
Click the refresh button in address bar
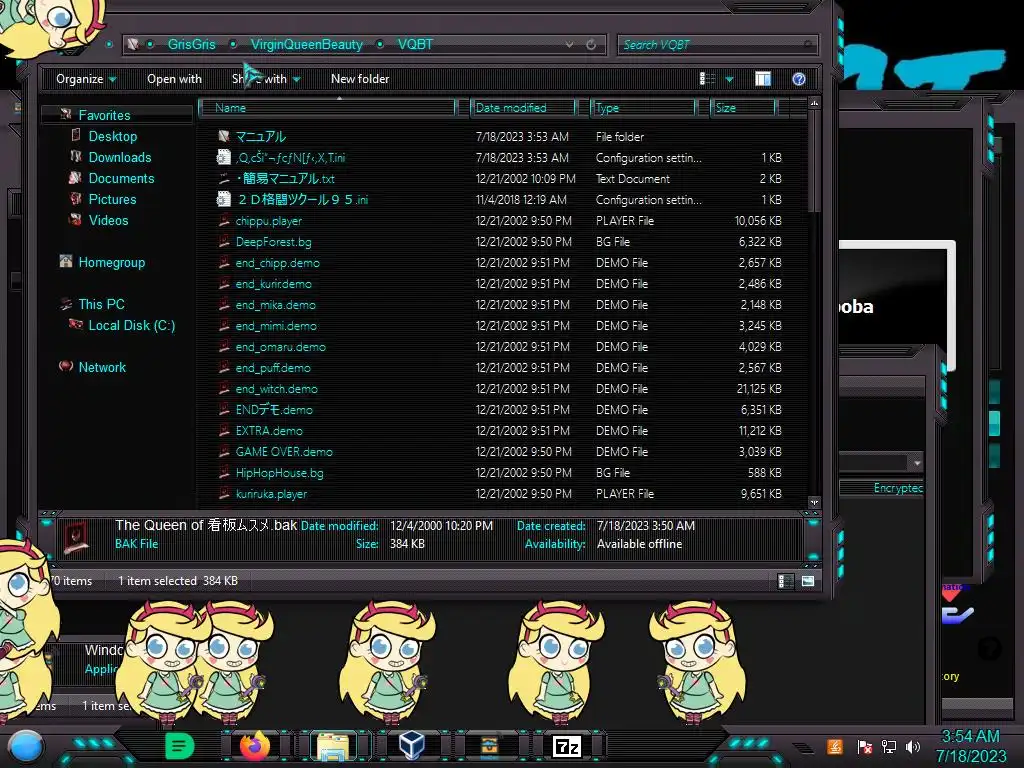(x=591, y=44)
